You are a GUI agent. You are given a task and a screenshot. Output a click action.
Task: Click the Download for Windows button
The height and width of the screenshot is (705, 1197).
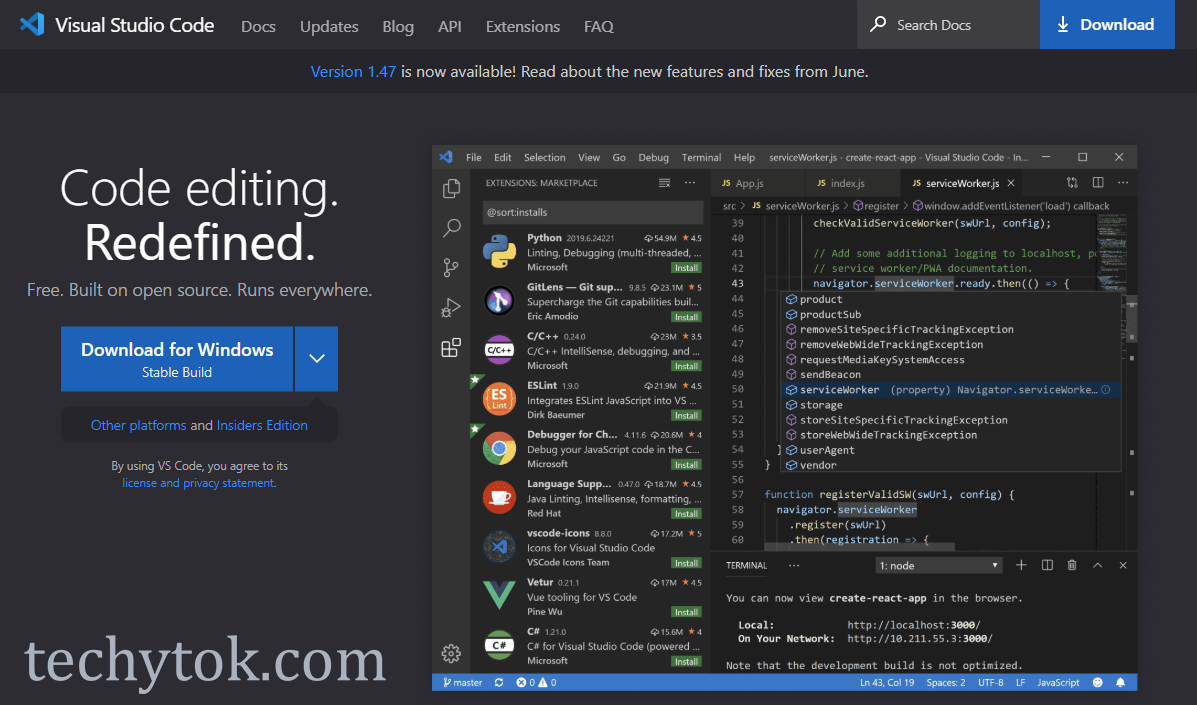point(177,358)
